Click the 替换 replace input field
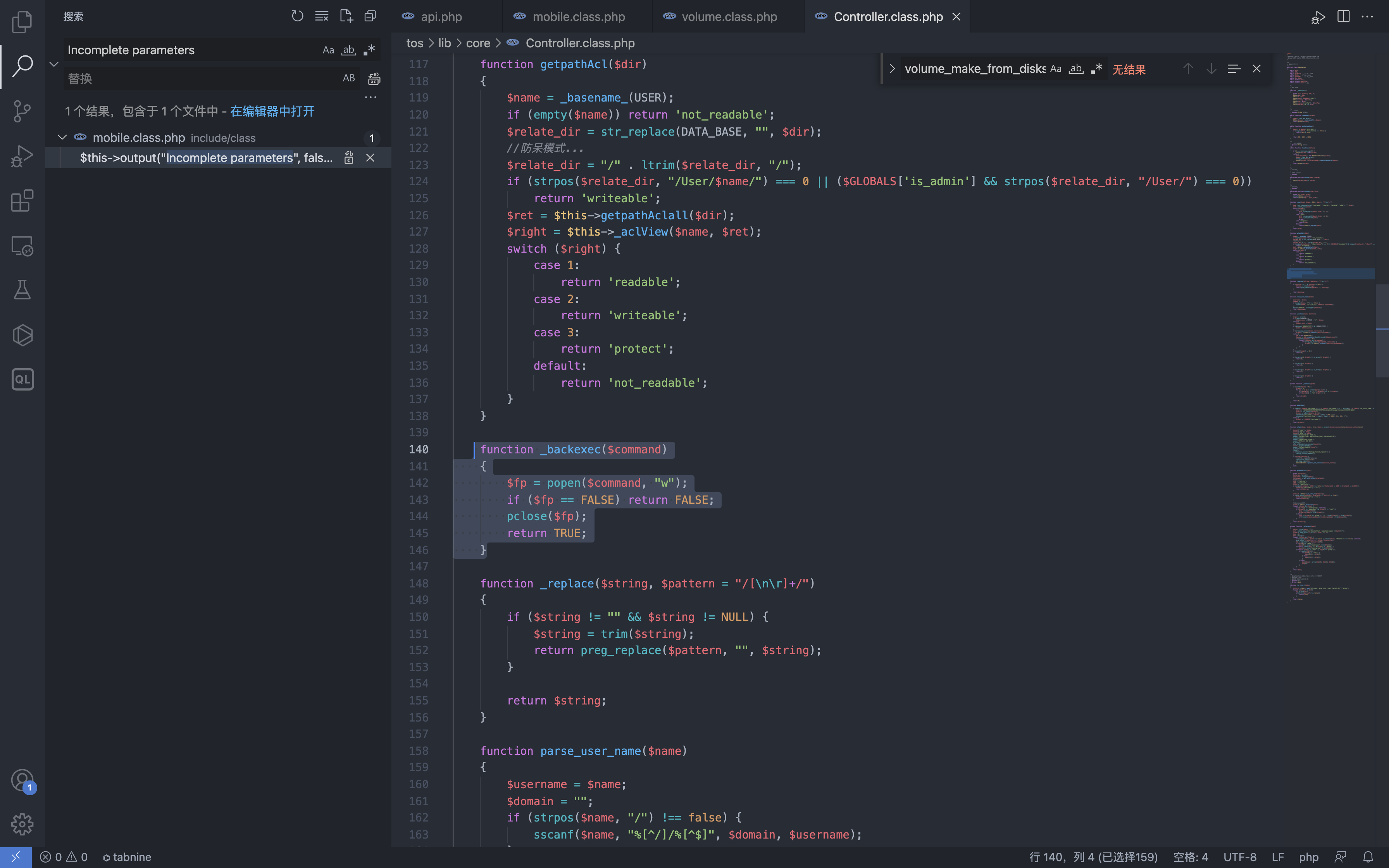 (x=201, y=79)
